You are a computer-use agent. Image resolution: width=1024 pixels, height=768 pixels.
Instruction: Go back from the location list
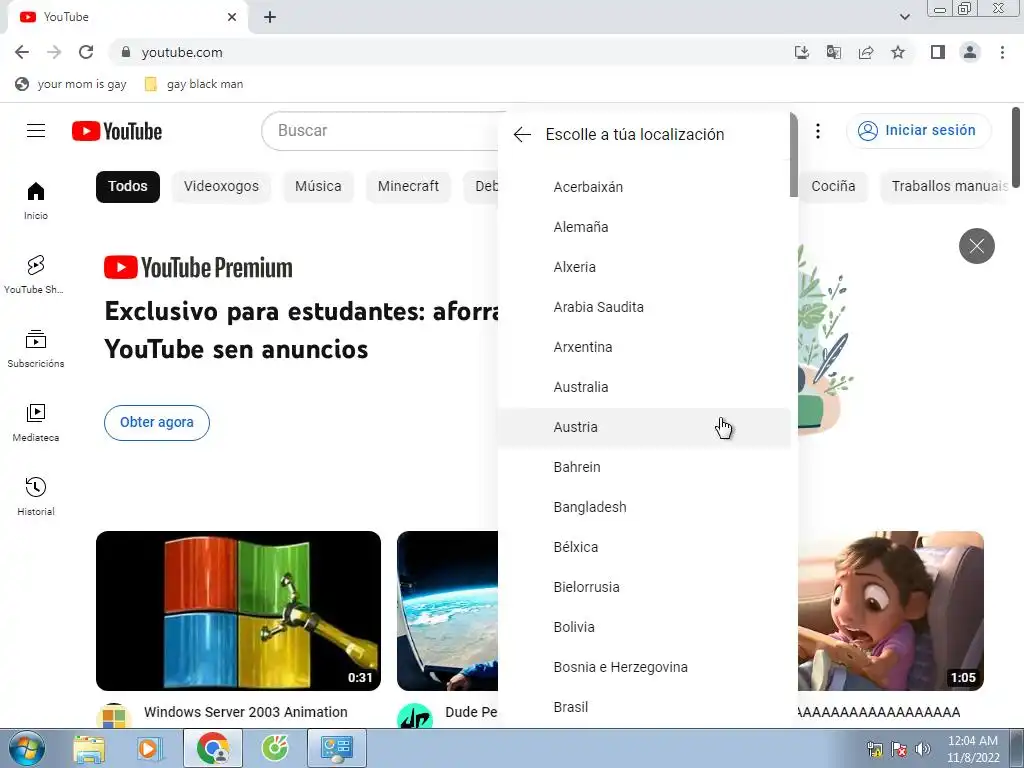tap(522, 135)
